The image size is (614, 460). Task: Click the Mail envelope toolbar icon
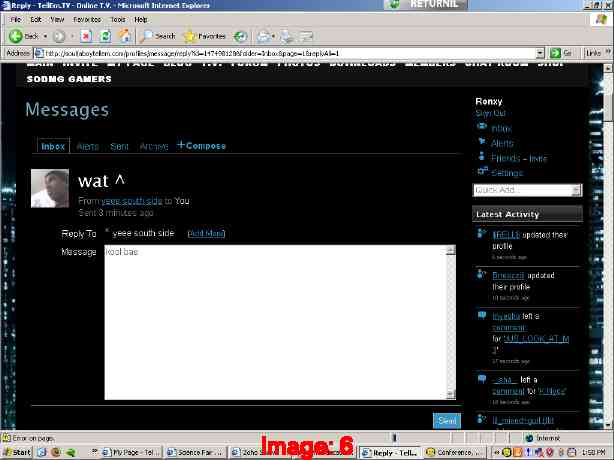264,36
